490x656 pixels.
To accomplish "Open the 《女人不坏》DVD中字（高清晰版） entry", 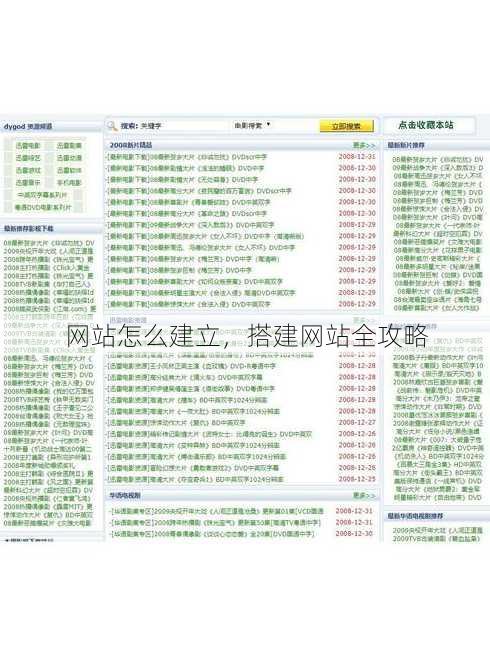I will 205,236.
